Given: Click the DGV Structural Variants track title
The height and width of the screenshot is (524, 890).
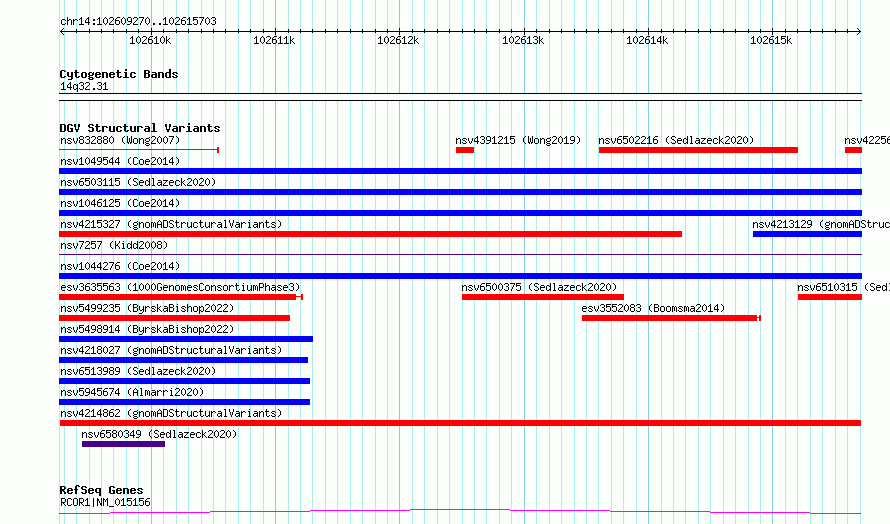Looking at the screenshot, I should (140, 128).
